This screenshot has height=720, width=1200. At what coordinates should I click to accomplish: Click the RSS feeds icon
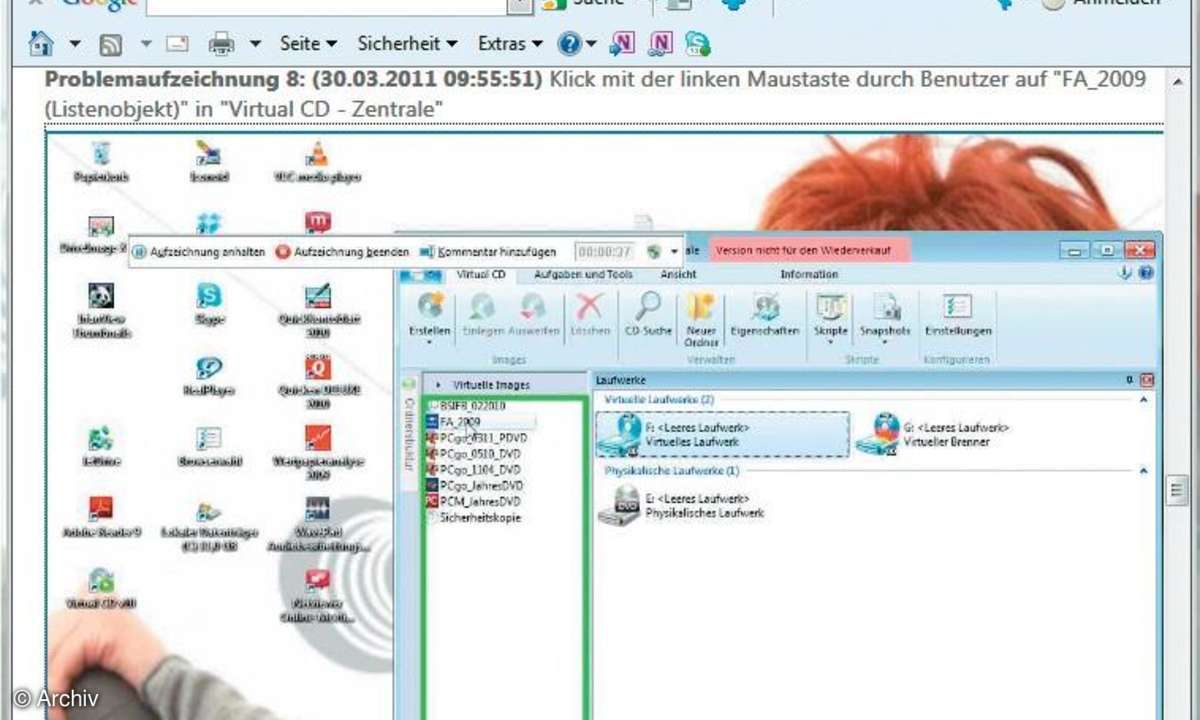111,44
